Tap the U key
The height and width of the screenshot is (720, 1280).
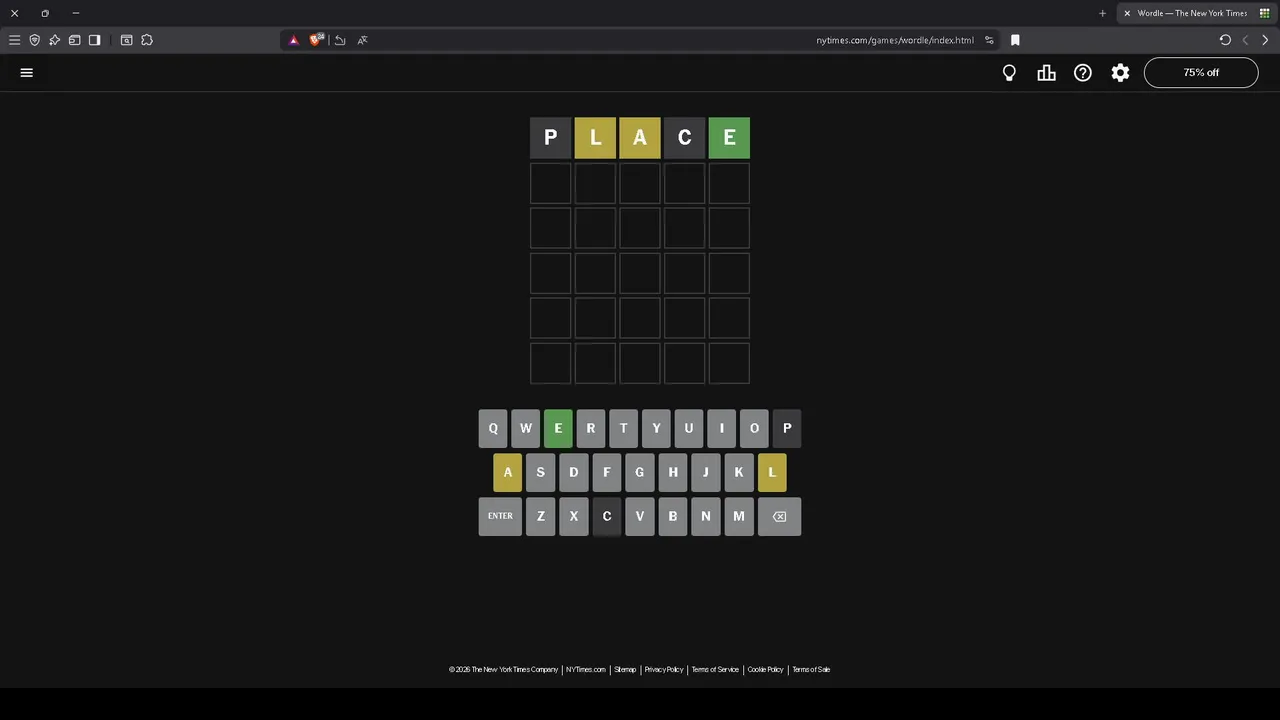[x=689, y=428]
